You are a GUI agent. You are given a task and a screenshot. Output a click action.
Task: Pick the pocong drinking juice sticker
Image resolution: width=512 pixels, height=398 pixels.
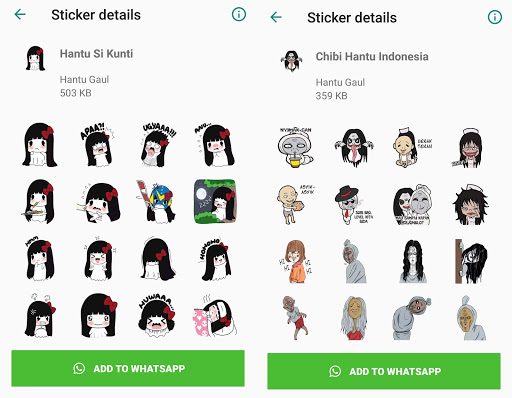(x=295, y=147)
